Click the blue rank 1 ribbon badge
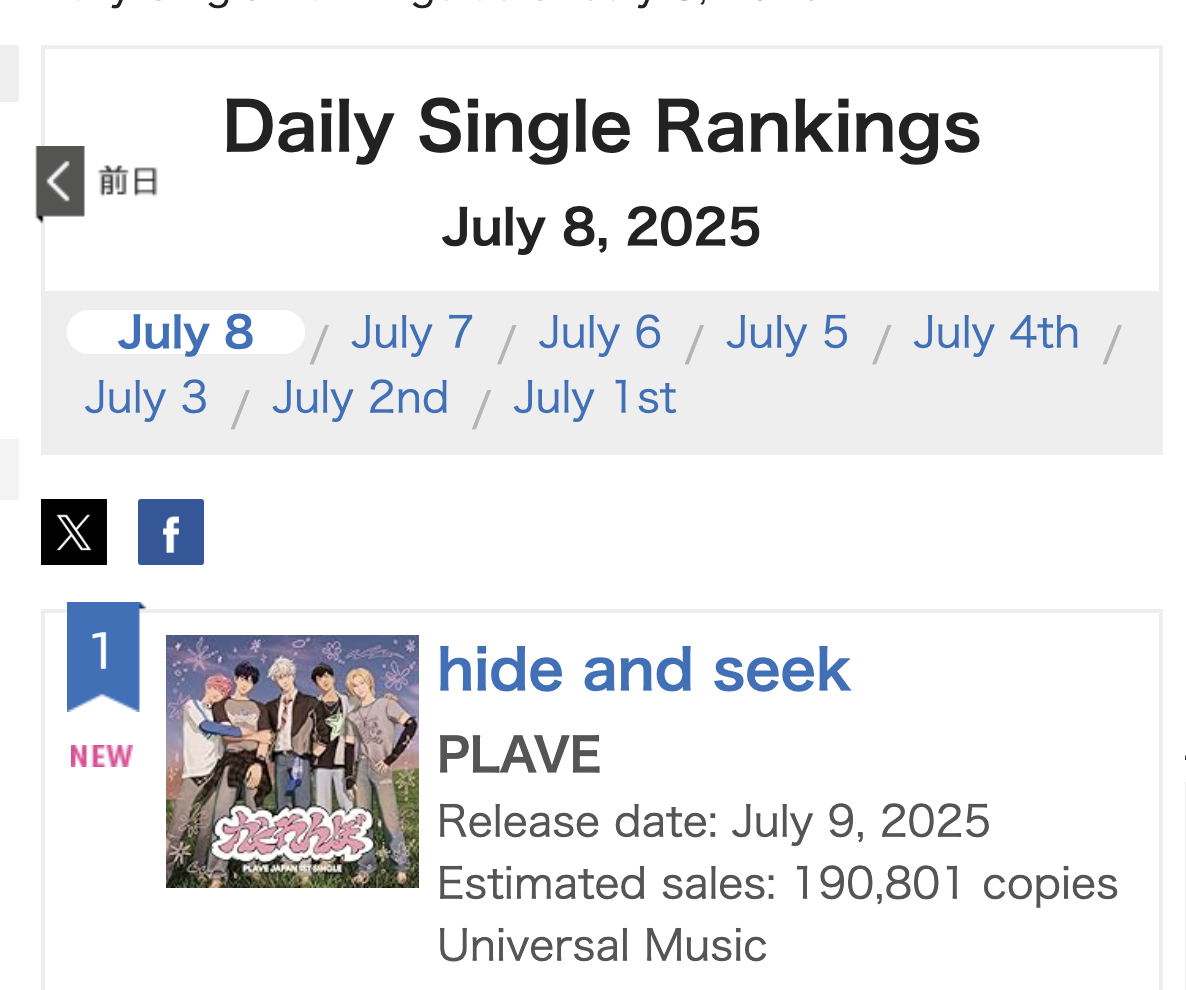Image resolution: width=1186 pixels, height=990 pixels. pyautogui.click(x=103, y=655)
